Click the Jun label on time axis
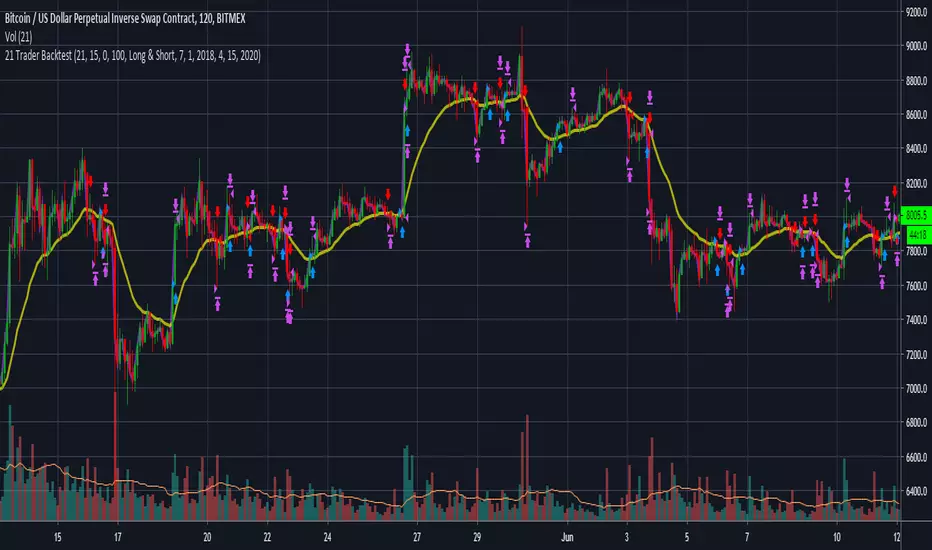Image resolution: width=932 pixels, height=550 pixels. click(567, 538)
